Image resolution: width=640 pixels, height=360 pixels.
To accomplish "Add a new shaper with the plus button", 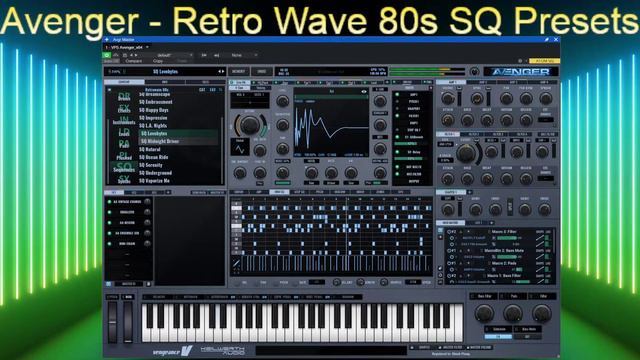I will pyautogui.click(x=469, y=192).
